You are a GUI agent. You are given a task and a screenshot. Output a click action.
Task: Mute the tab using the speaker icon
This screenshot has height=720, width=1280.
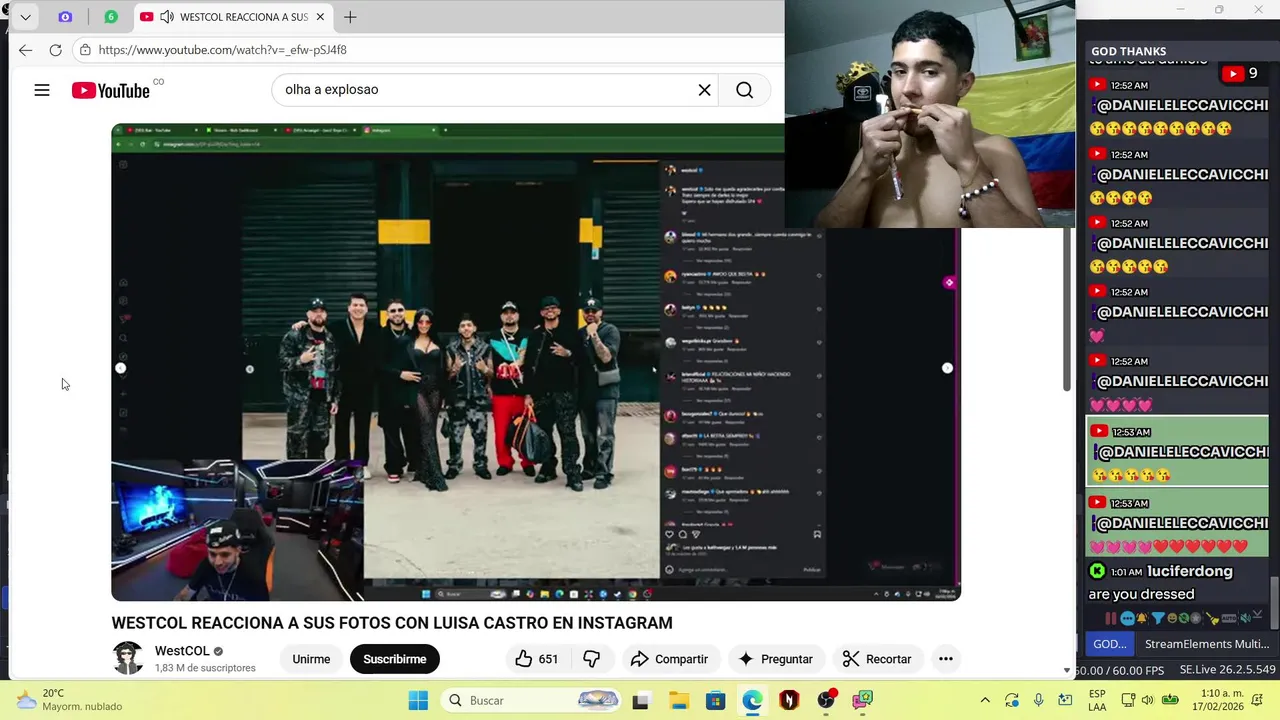click(x=166, y=17)
